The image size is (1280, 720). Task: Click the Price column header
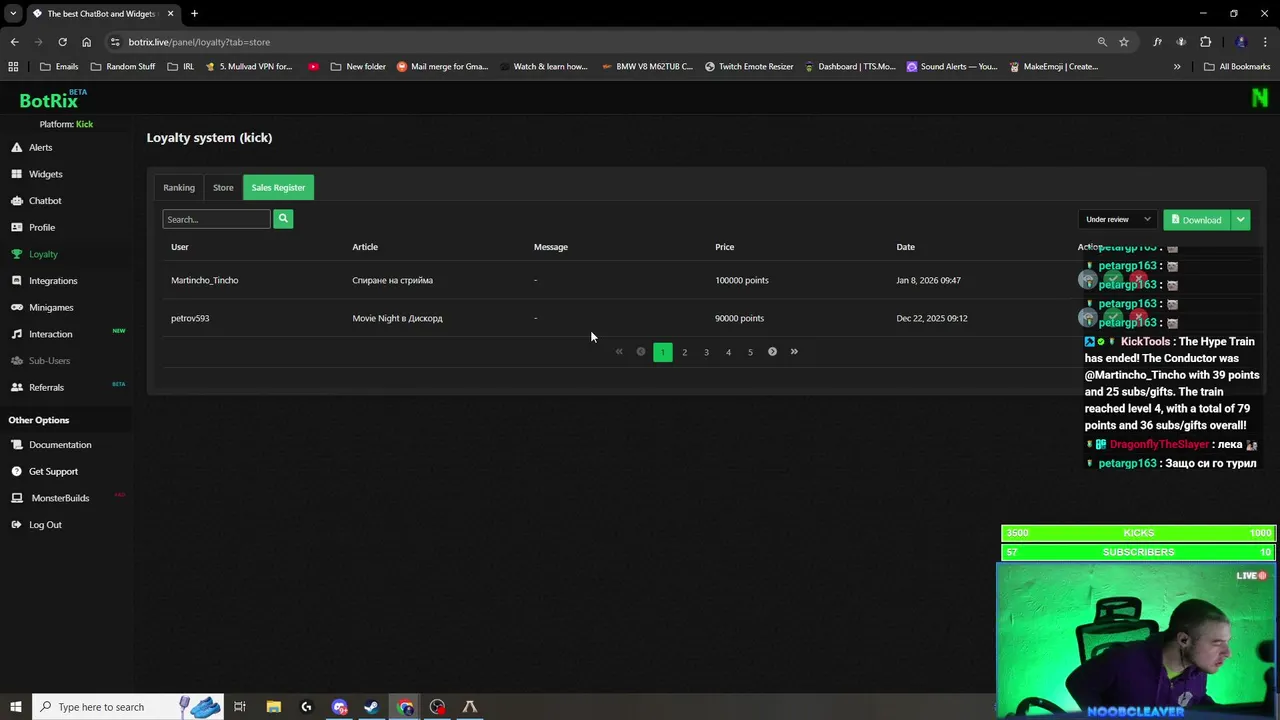[725, 247]
